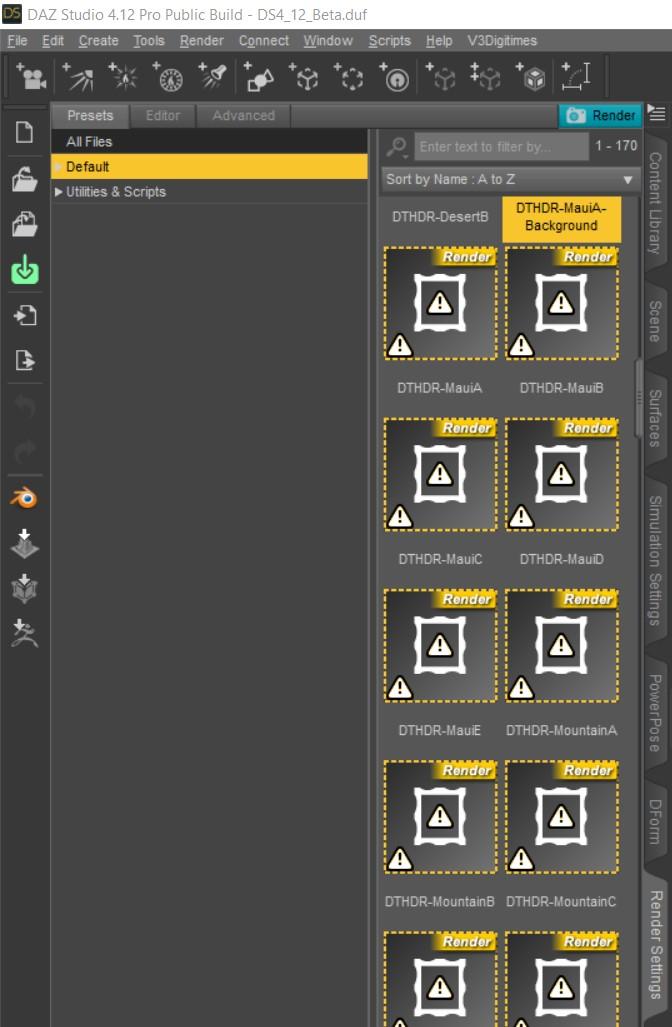Open the DForm side tab
This screenshot has width=672, height=1027.
click(x=655, y=821)
